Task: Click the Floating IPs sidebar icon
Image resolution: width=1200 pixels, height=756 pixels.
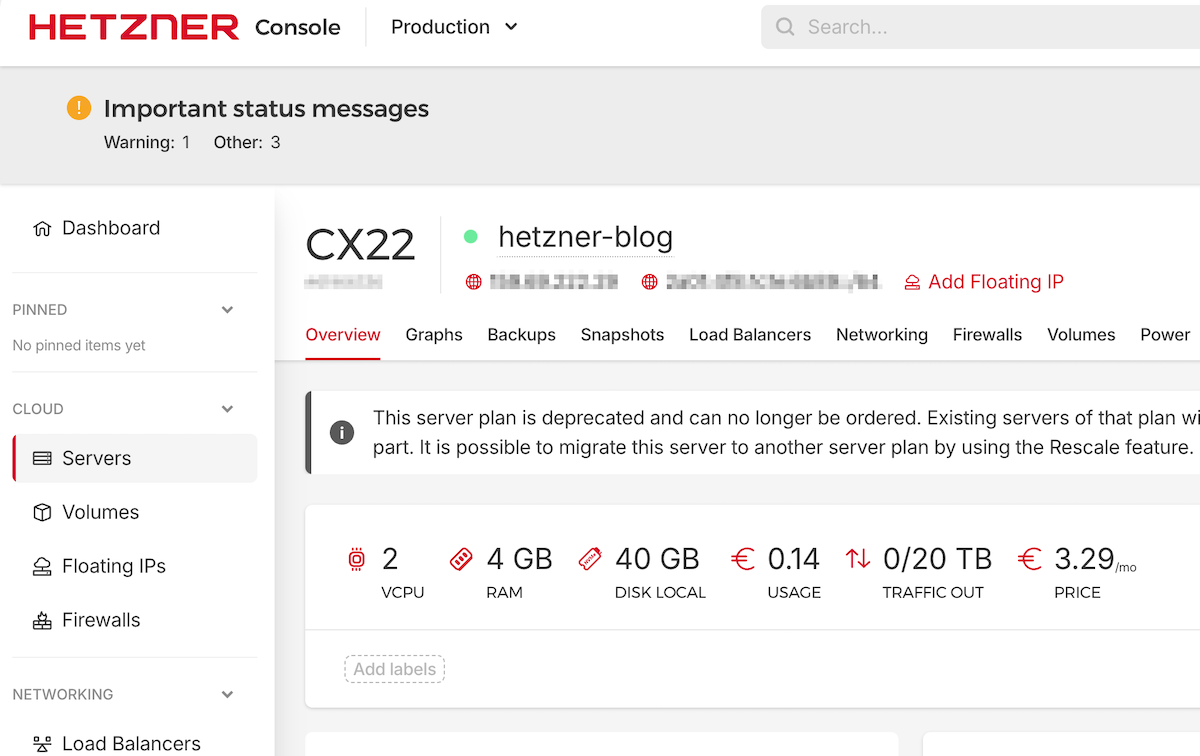Action: point(42,566)
